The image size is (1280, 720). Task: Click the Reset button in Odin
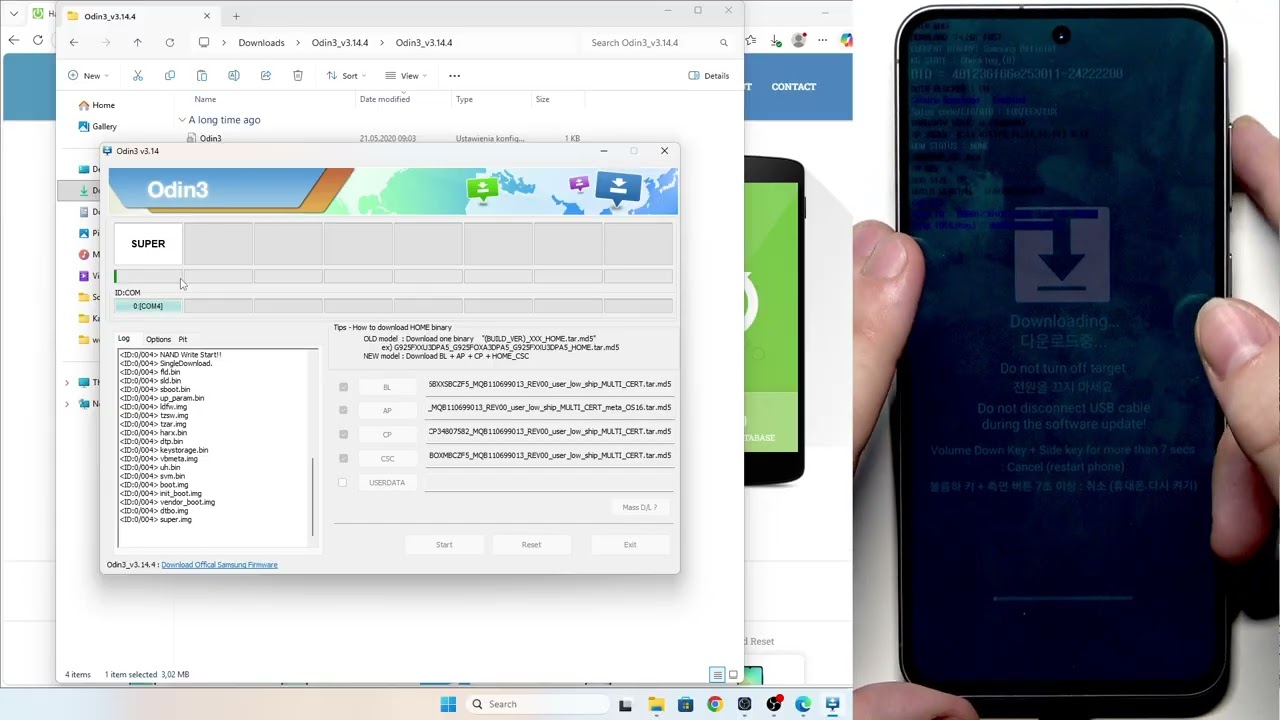(531, 545)
